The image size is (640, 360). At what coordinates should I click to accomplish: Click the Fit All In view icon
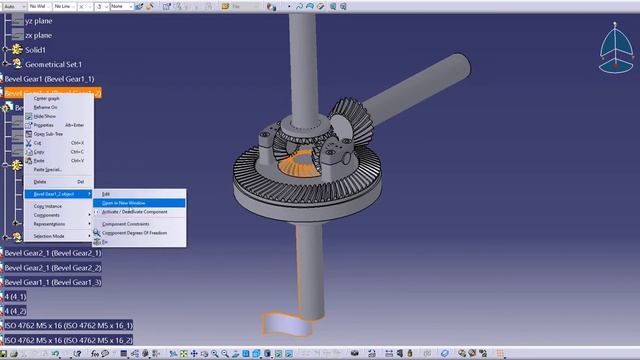[184, 353]
